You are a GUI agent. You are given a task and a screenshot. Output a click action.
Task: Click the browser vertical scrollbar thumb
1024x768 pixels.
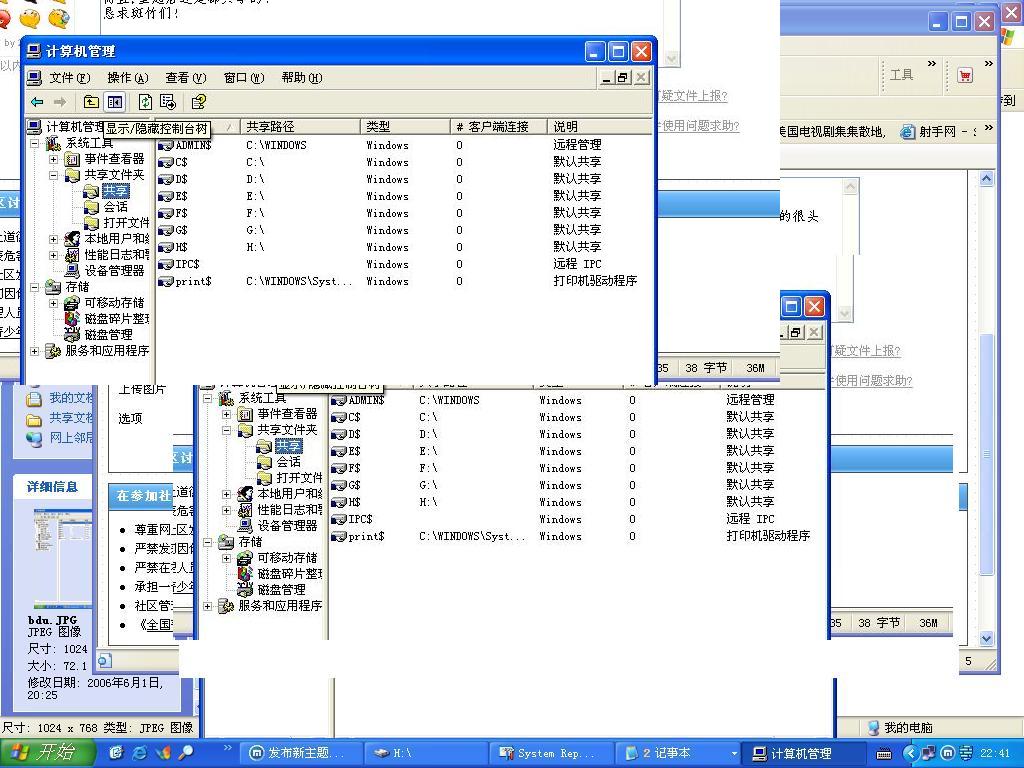pyautogui.click(x=987, y=453)
